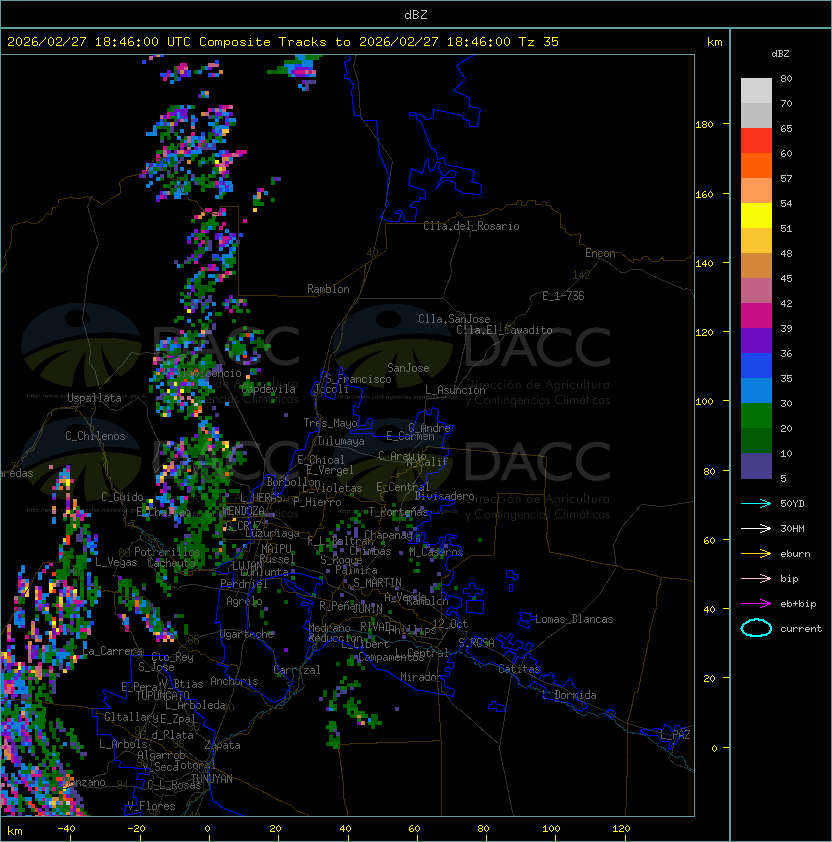Click the 'Composite Tracks' header text
The width and height of the screenshot is (832, 842).
[x=263, y=42]
